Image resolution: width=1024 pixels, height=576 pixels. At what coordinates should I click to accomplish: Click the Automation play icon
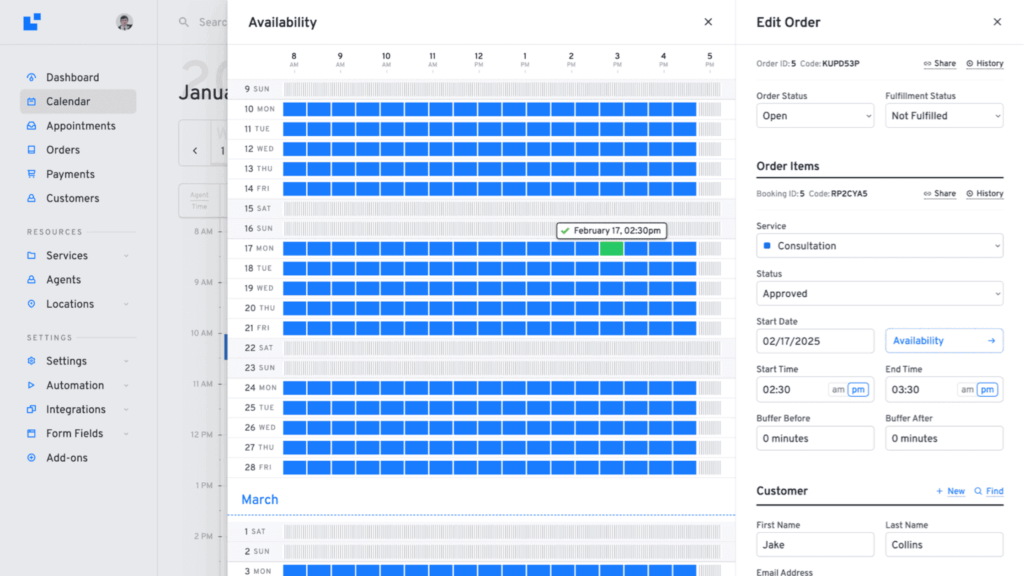tap(31, 385)
